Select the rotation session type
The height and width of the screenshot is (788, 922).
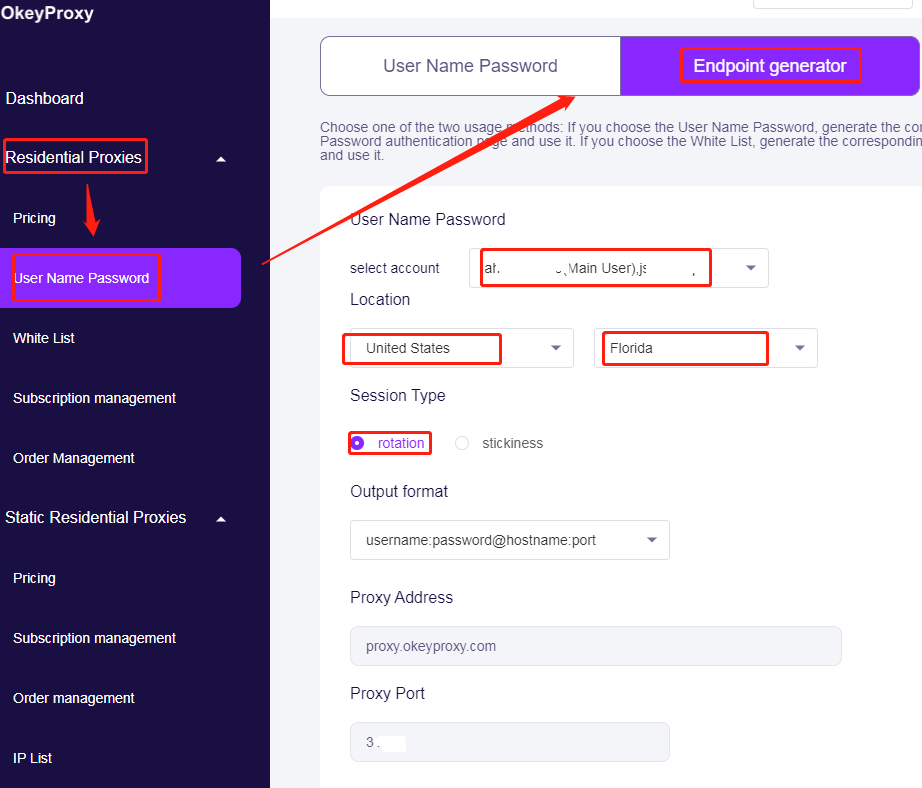click(358, 443)
